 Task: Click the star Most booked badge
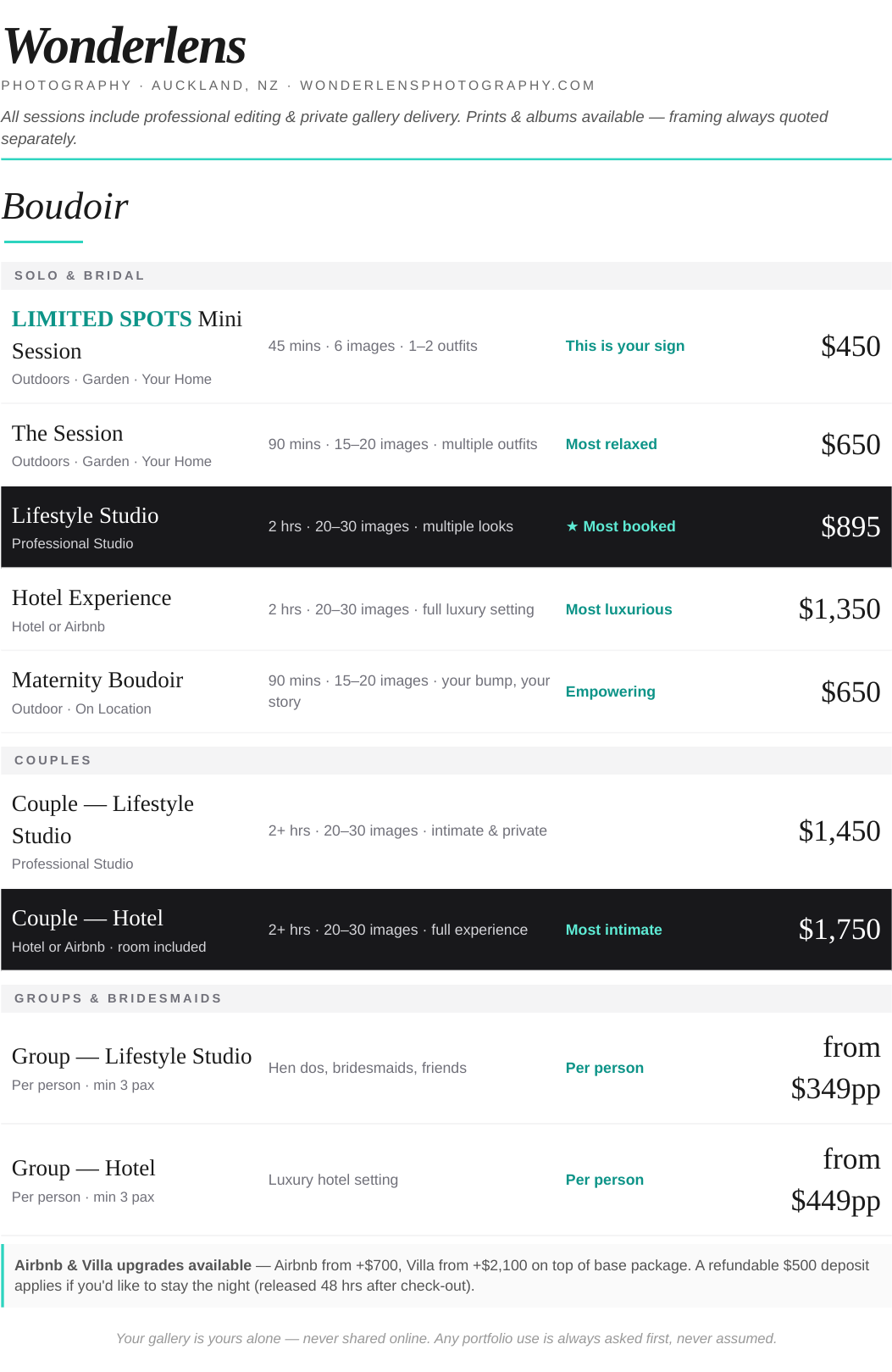click(x=621, y=526)
